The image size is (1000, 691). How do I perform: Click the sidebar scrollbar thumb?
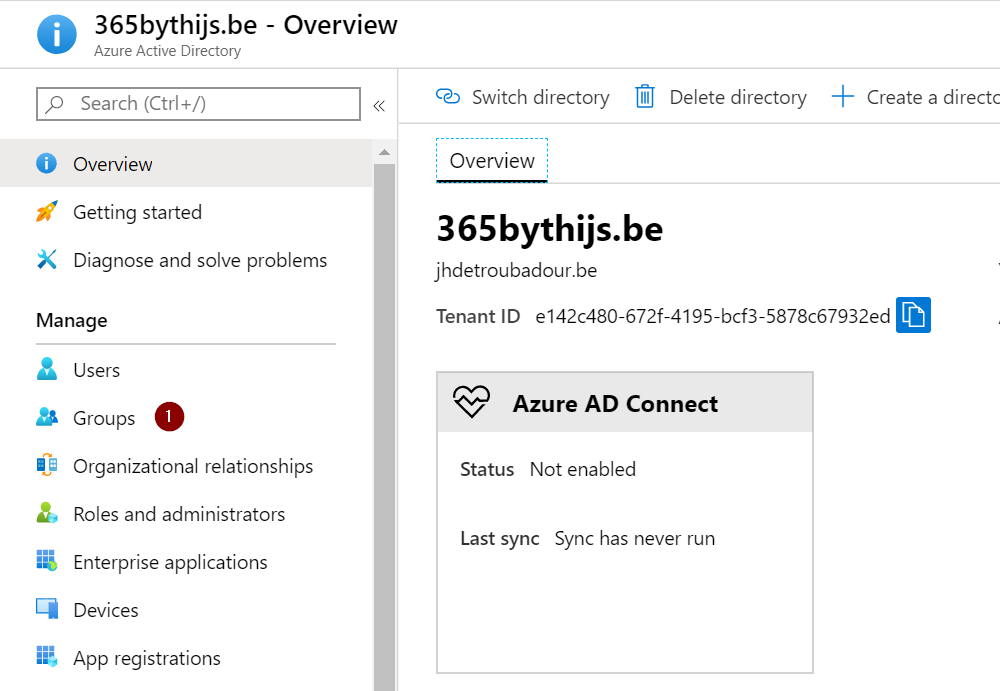(x=384, y=426)
